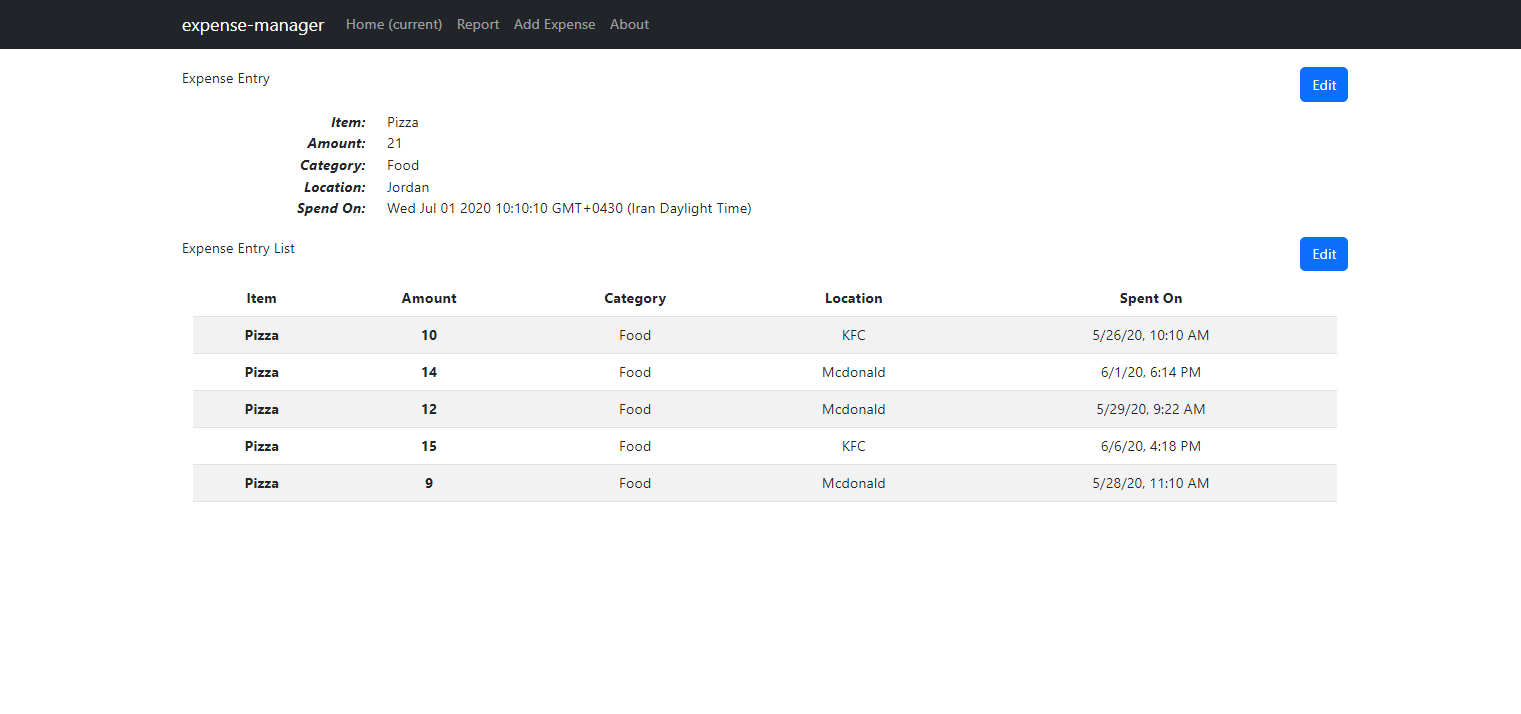The width and height of the screenshot is (1521, 714).
Task: Click the KFC link in the first row
Action: [x=853, y=335]
